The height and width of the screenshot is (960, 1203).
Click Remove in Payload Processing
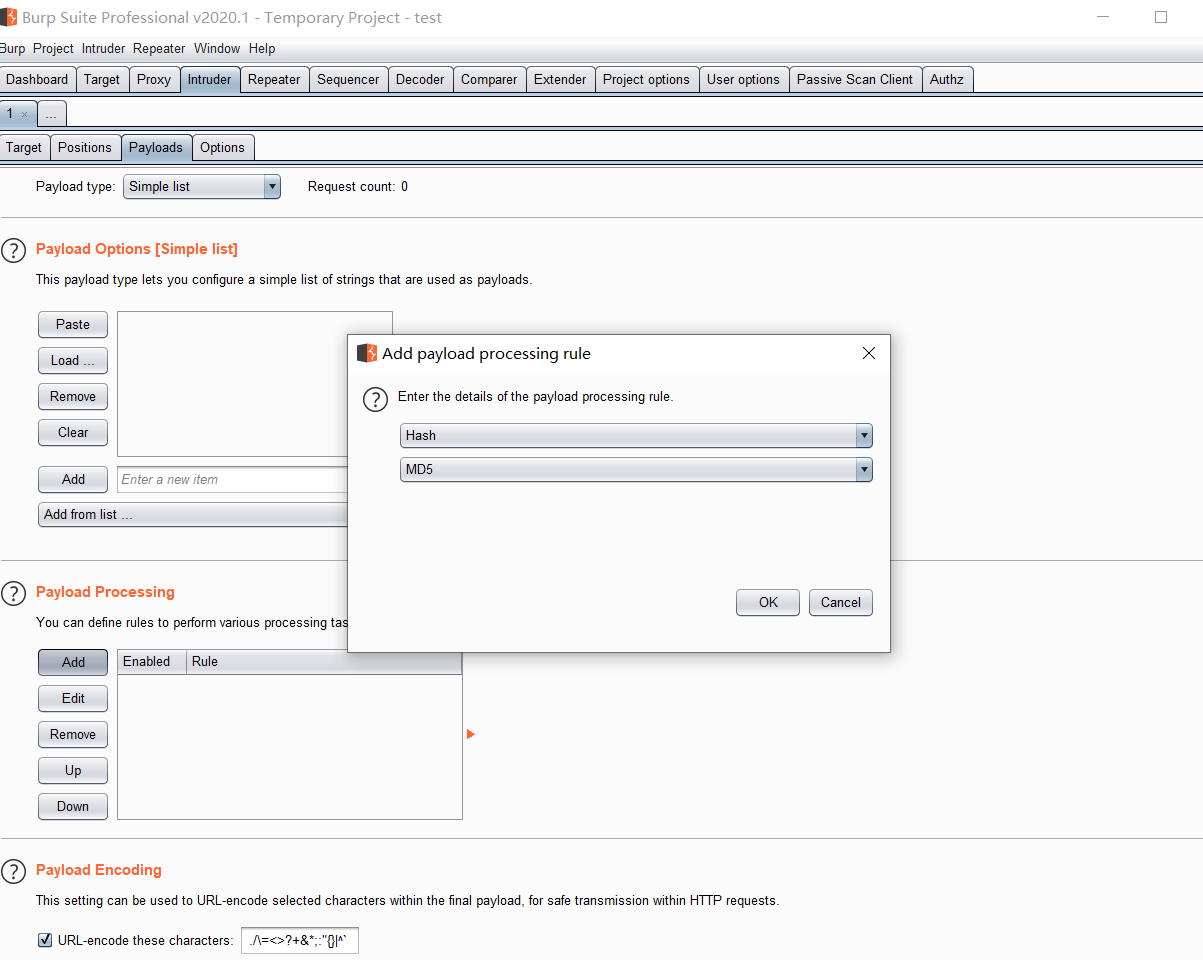click(73, 735)
